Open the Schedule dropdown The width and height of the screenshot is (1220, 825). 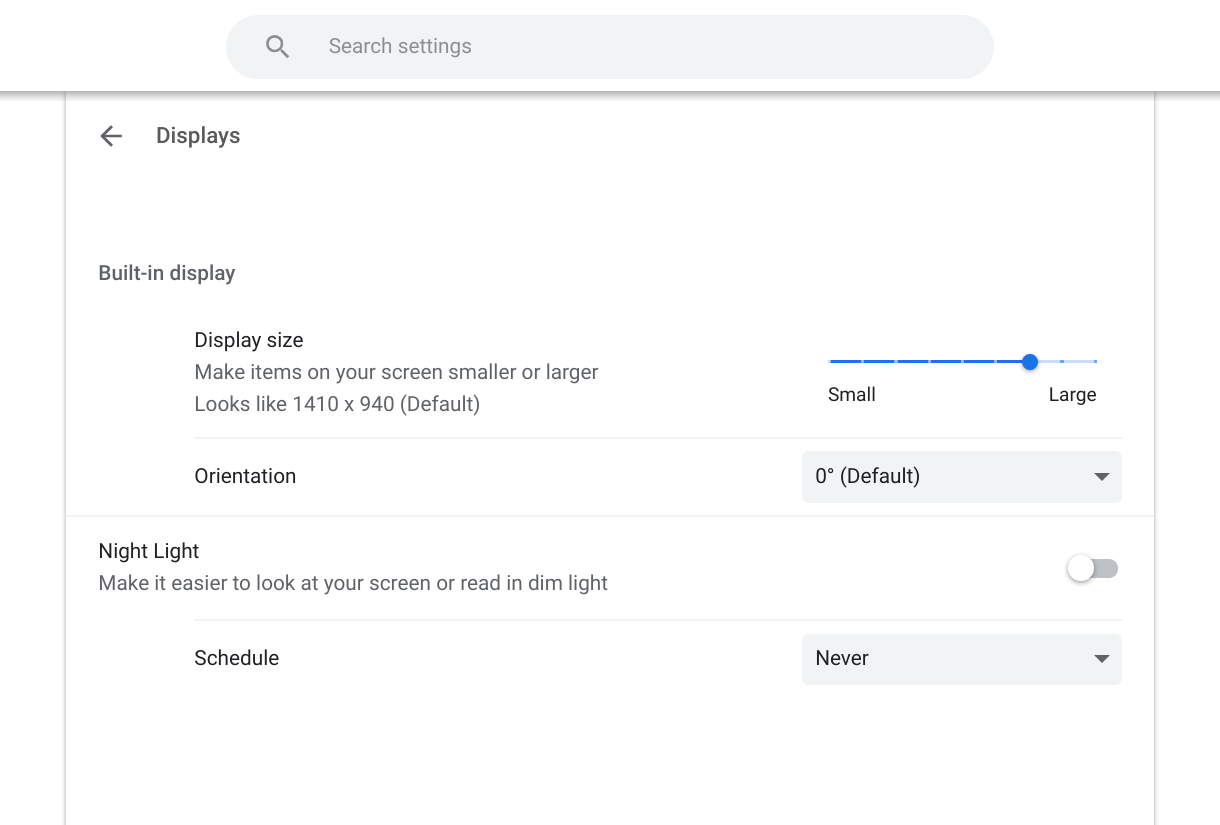click(x=960, y=659)
